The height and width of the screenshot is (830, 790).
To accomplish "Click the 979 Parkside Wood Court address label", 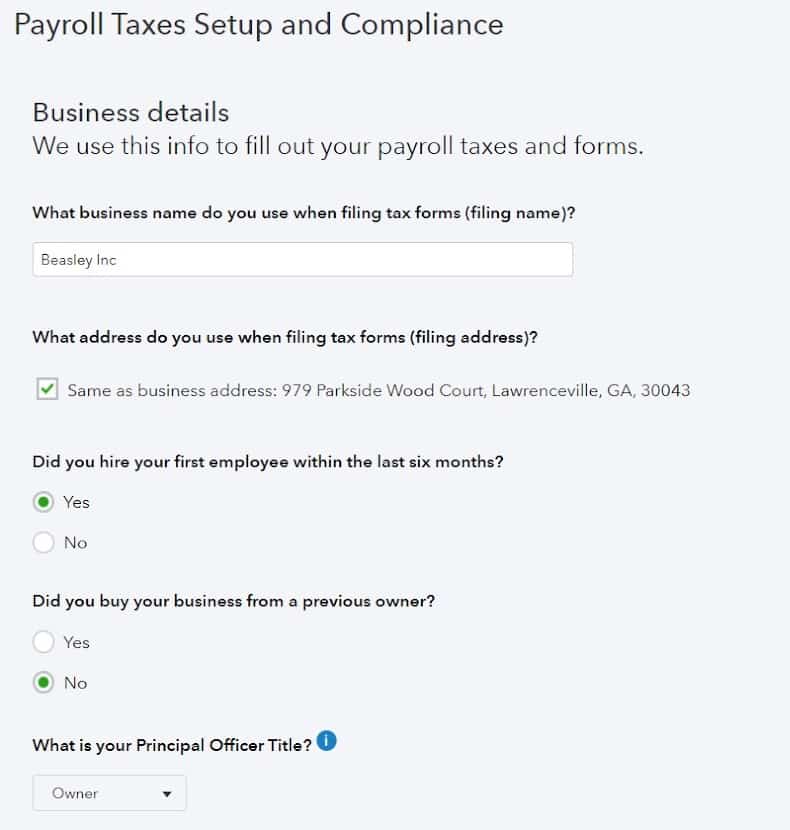I will pos(379,390).
